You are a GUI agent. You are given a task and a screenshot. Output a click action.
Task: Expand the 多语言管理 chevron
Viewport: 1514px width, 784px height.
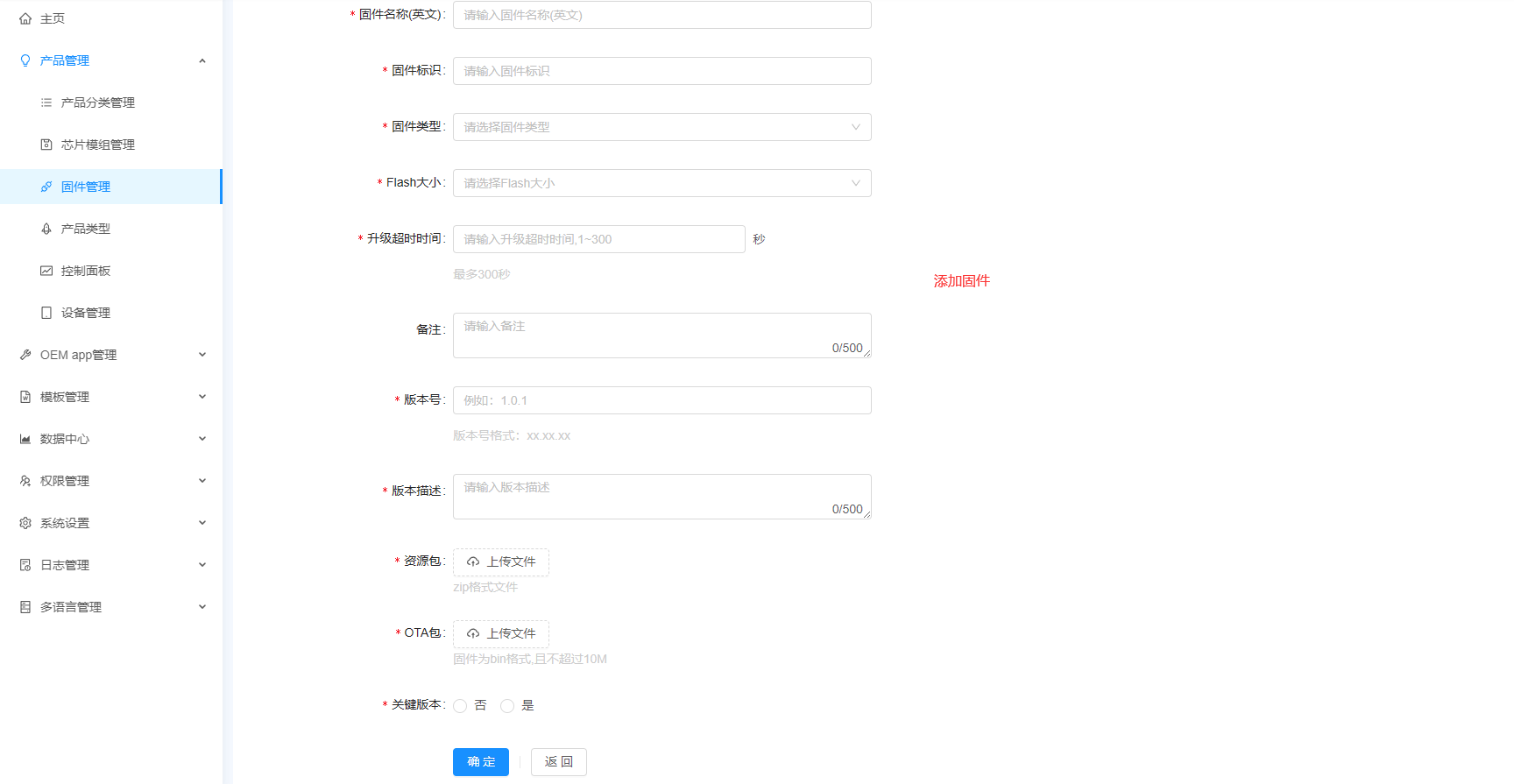tap(202, 607)
